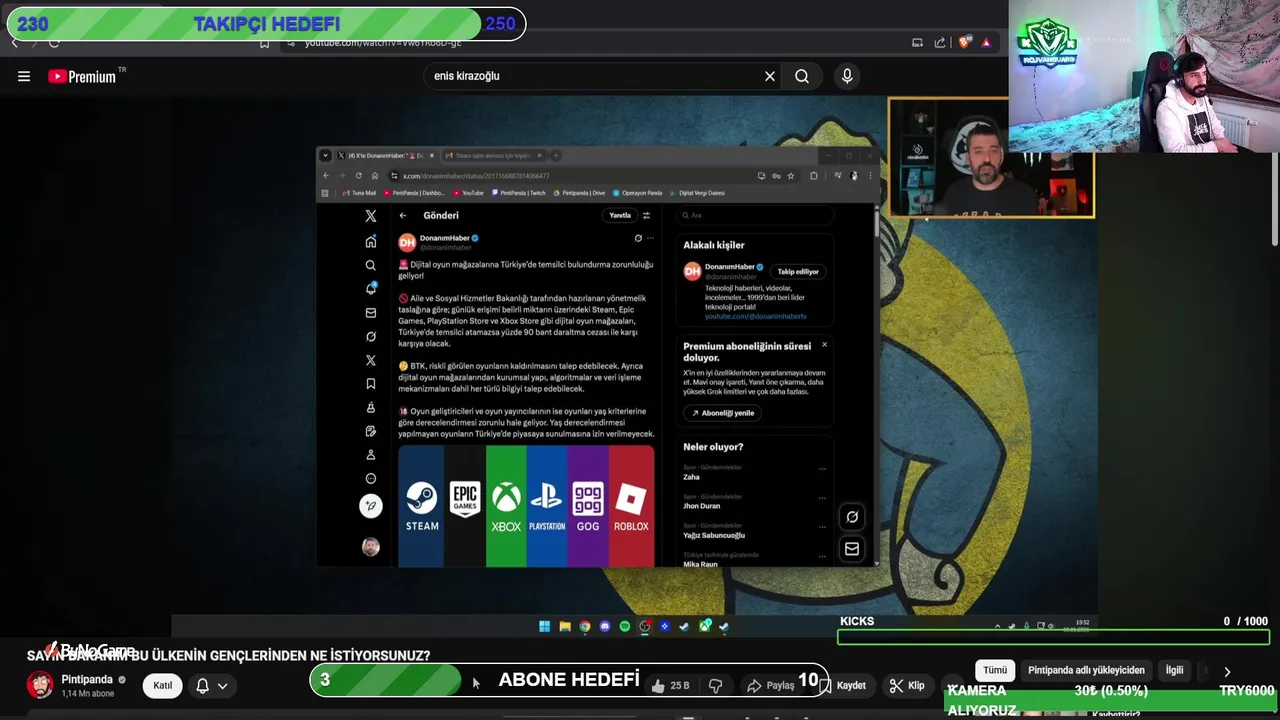Click the YouTube search magnifier button
This screenshot has height=720, width=1280.
tap(802, 76)
